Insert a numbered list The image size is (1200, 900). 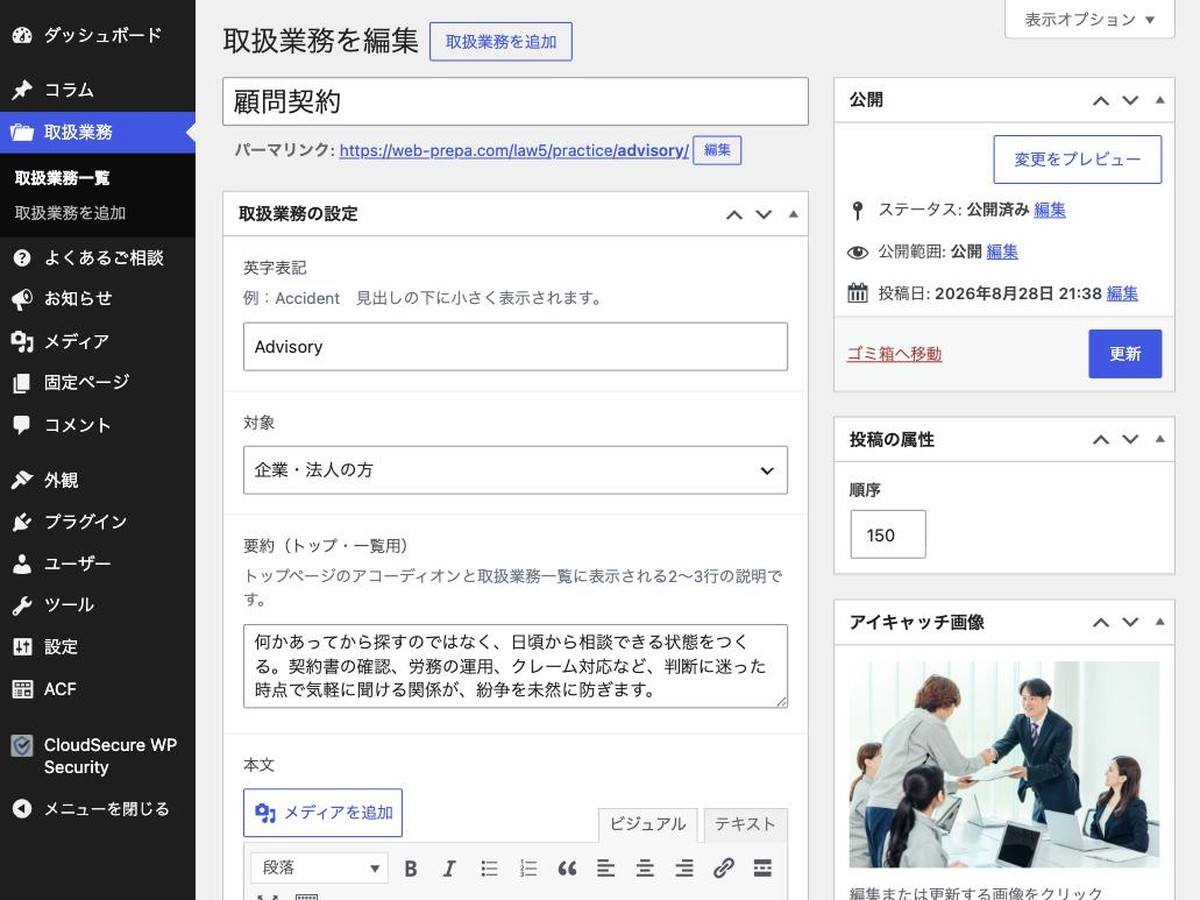[528, 868]
